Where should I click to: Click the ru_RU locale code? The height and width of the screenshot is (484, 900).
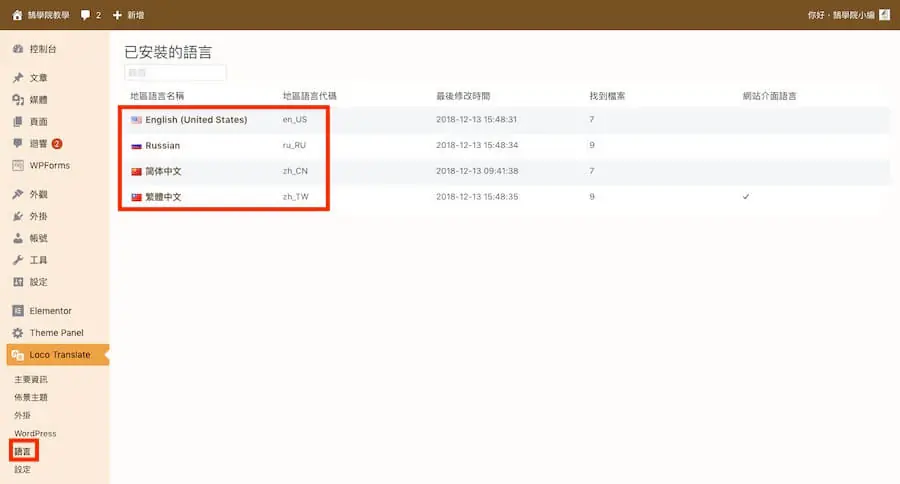(x=294, y=145)
